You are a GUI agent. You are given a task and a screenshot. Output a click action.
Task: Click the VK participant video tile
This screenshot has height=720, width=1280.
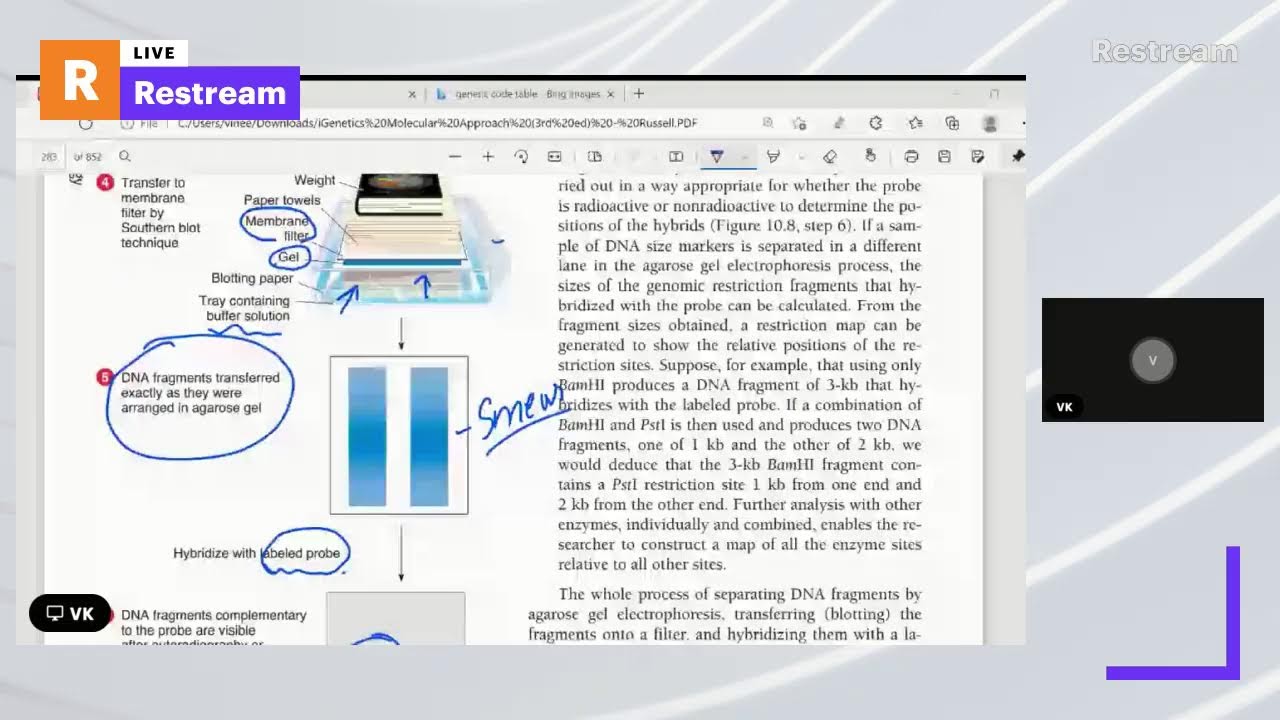(1152, 359)
